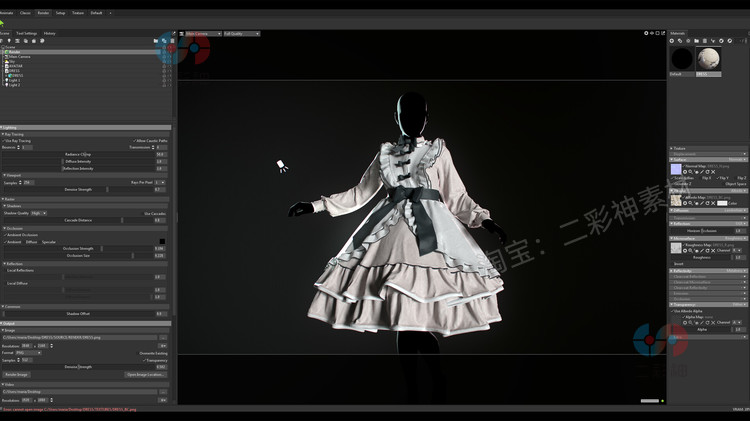The width and height of the screenshot is (750, 421).
Task: Reload the Normal Map texture
Action: click(707, 172)
